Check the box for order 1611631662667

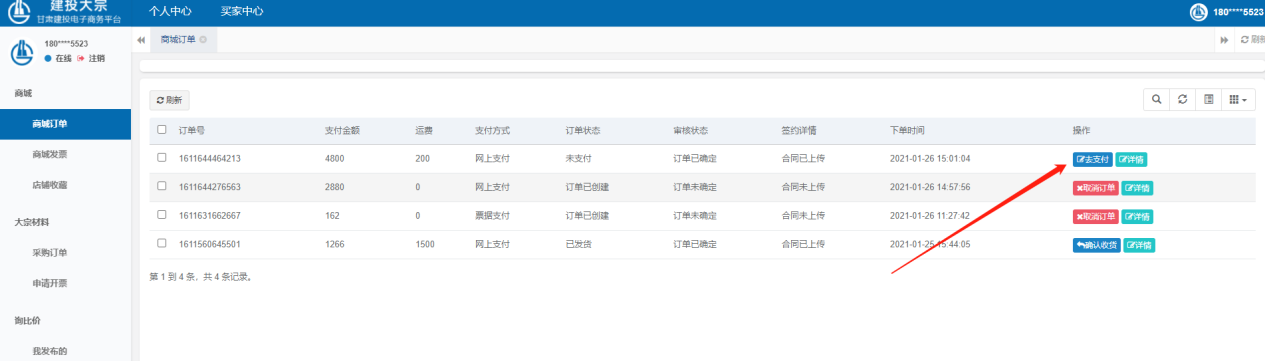[162, 215]
